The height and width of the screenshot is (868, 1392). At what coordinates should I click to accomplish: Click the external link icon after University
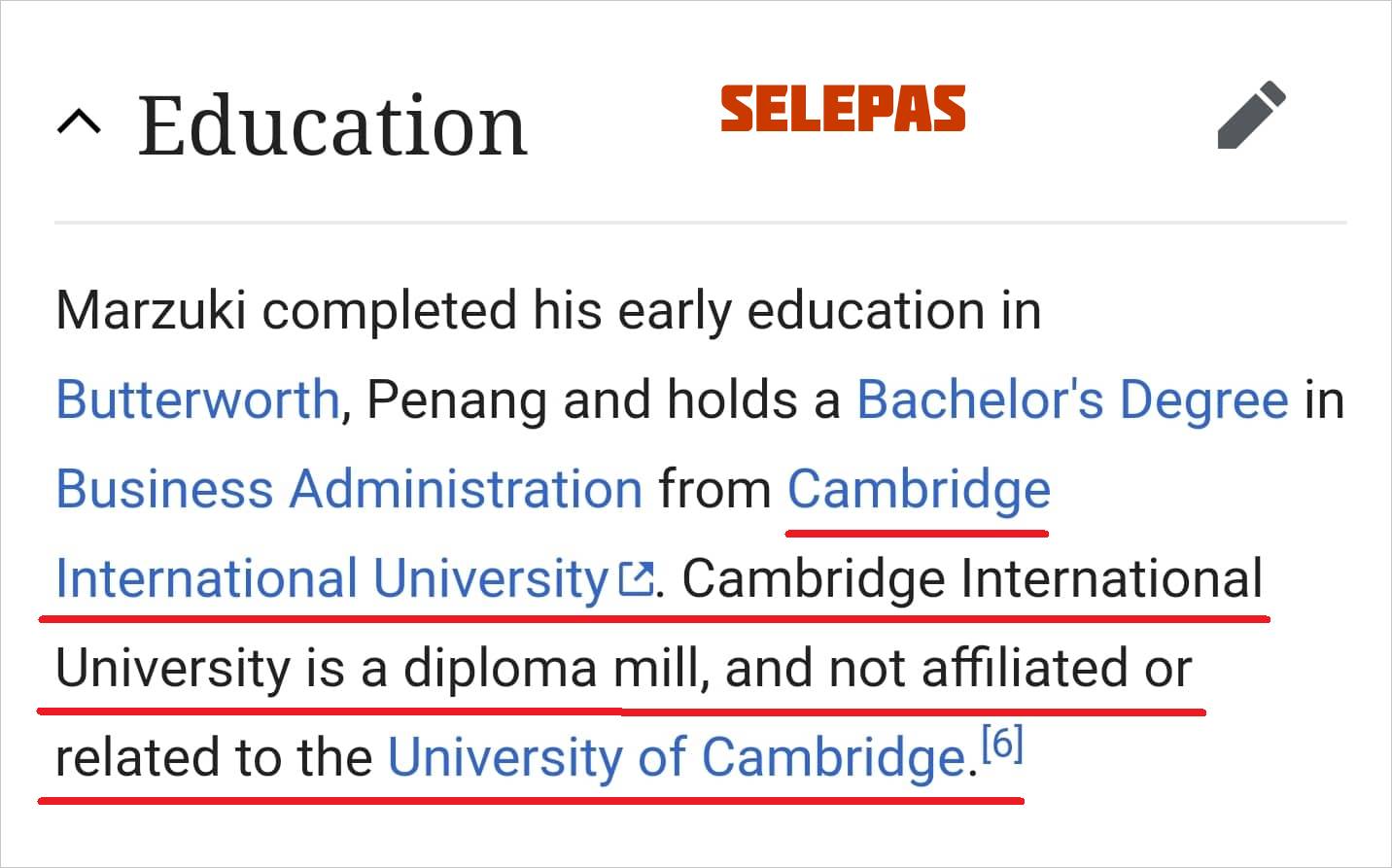pos(636,578)
